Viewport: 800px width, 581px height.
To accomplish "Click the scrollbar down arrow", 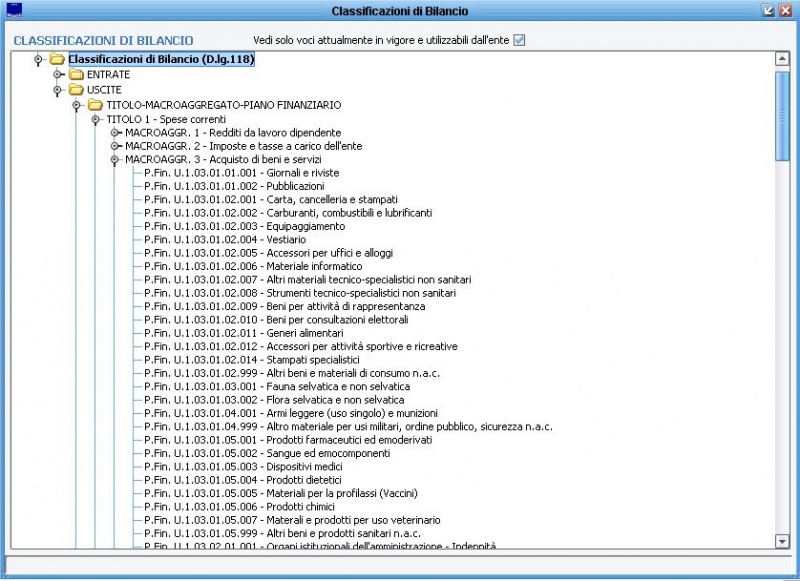I will click(782, 541).
